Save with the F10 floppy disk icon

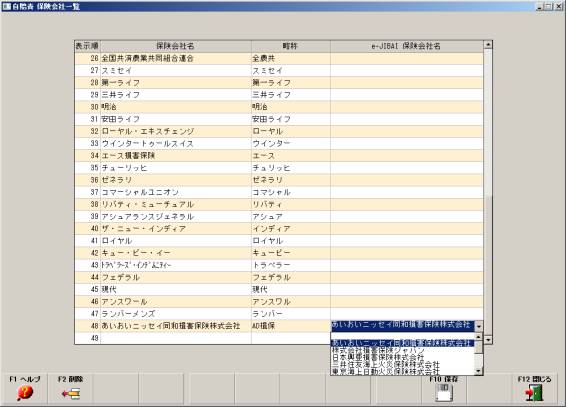[444, 393]
